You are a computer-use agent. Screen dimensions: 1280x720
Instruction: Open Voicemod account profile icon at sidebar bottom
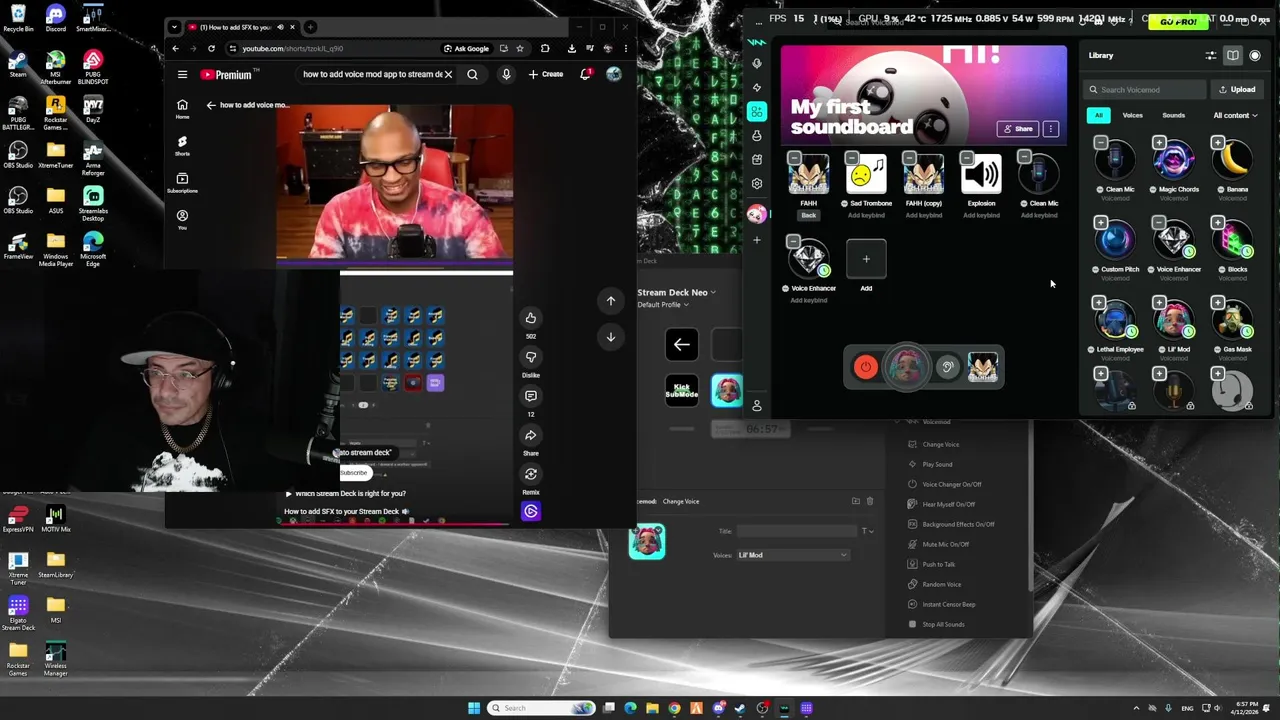coord(757,405)
